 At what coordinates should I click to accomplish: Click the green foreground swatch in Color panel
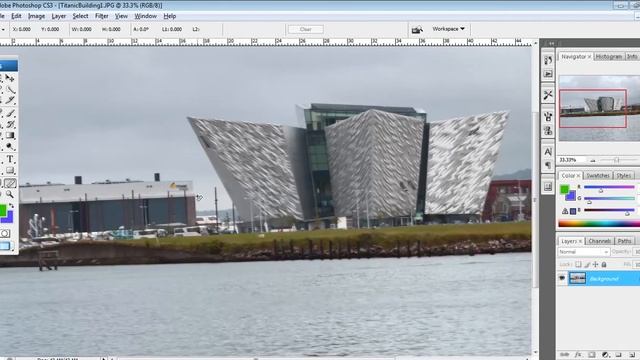click(564, 189)
